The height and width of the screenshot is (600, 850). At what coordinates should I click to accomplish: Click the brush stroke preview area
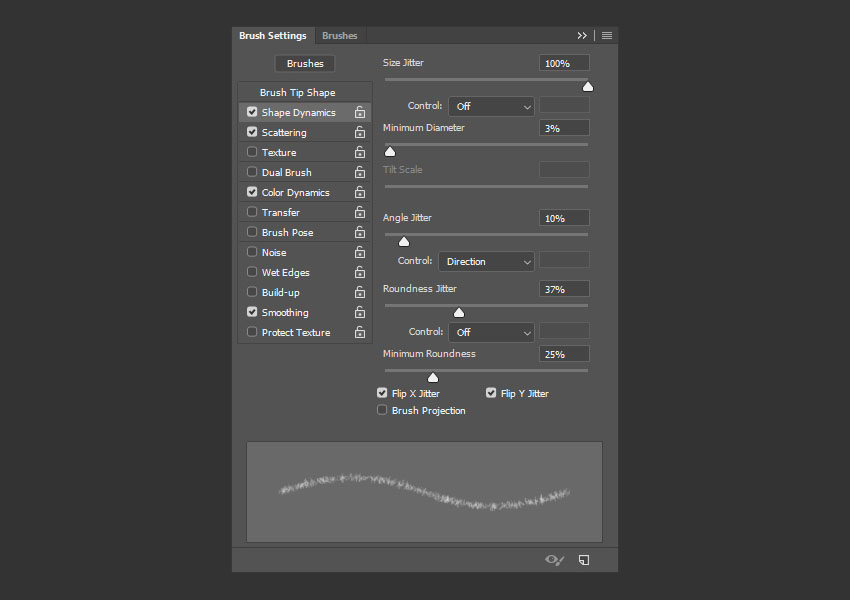tap(424, 492)
